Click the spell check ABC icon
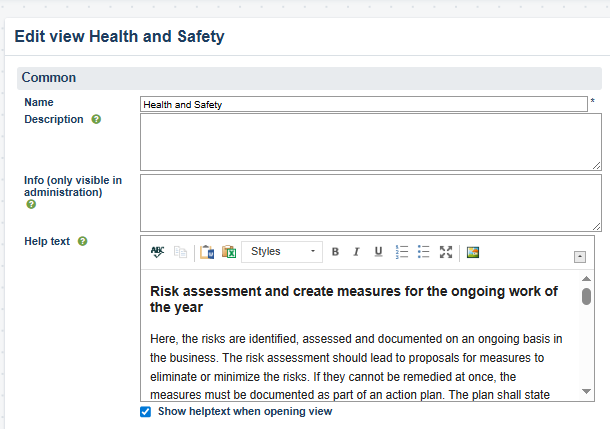Viewport: 610px width, 429px height. [x=157, y=252]
